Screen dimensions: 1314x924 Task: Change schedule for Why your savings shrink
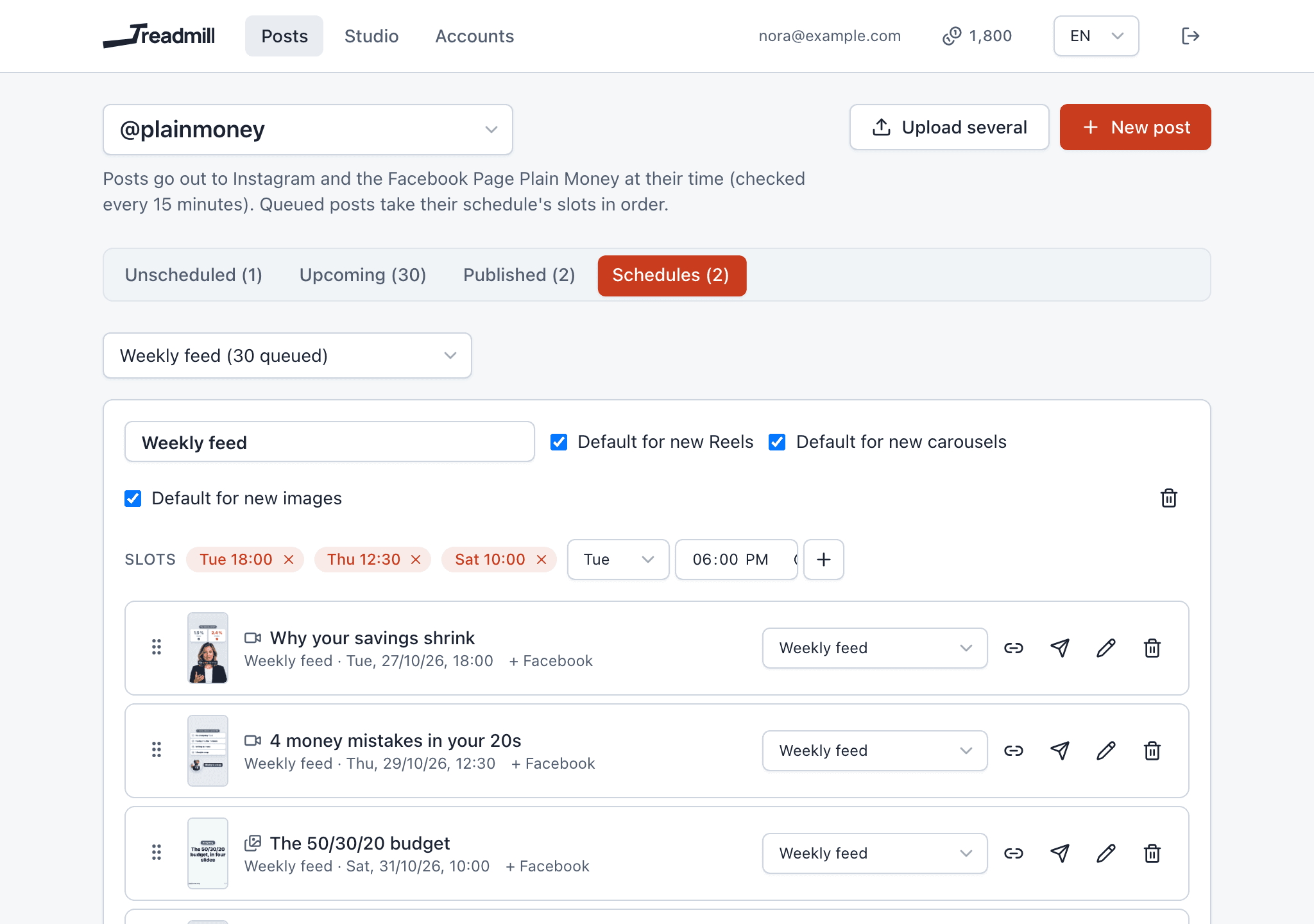click(x=875, y=648)
